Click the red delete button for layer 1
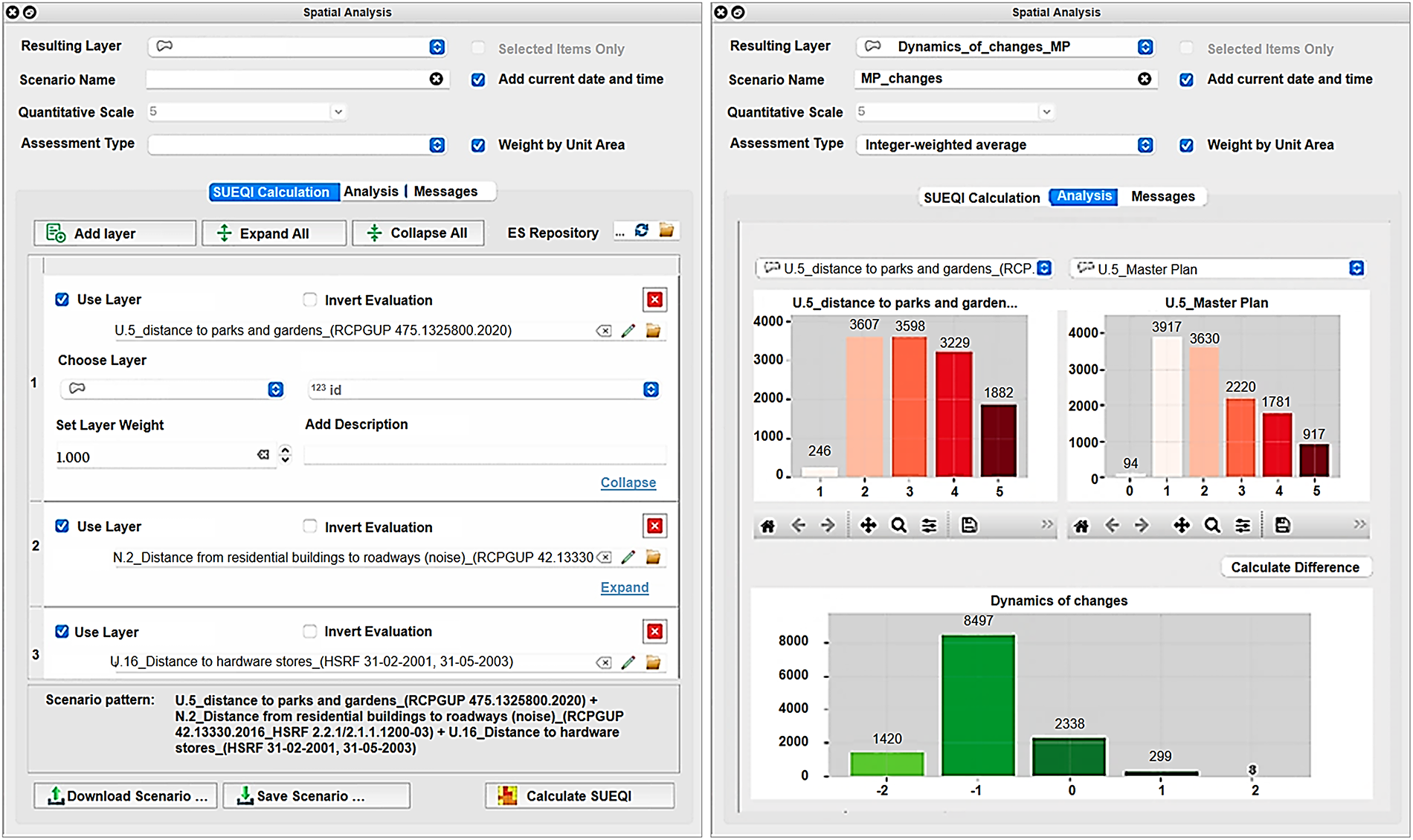The height and width of the screenshot is (840, 1413). point(654,300)
